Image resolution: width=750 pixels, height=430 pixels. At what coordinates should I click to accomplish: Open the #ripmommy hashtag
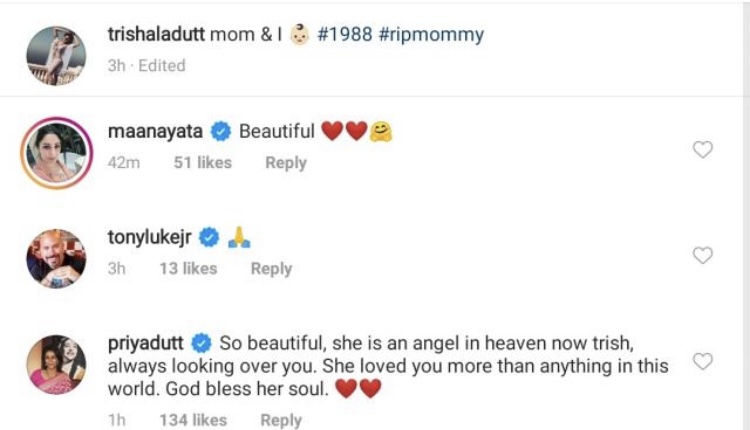[x=431, y=35]
